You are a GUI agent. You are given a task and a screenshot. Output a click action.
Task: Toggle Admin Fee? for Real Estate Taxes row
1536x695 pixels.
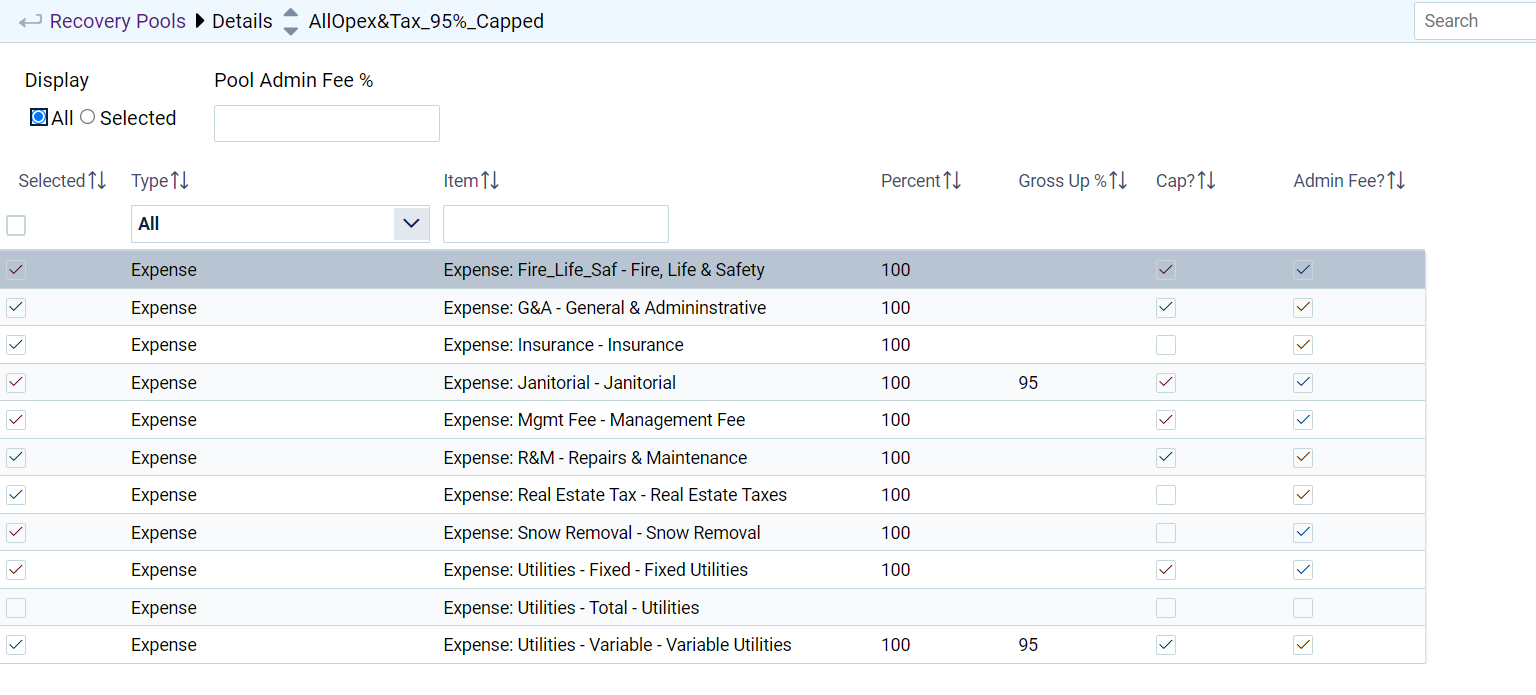[1303, 495]
